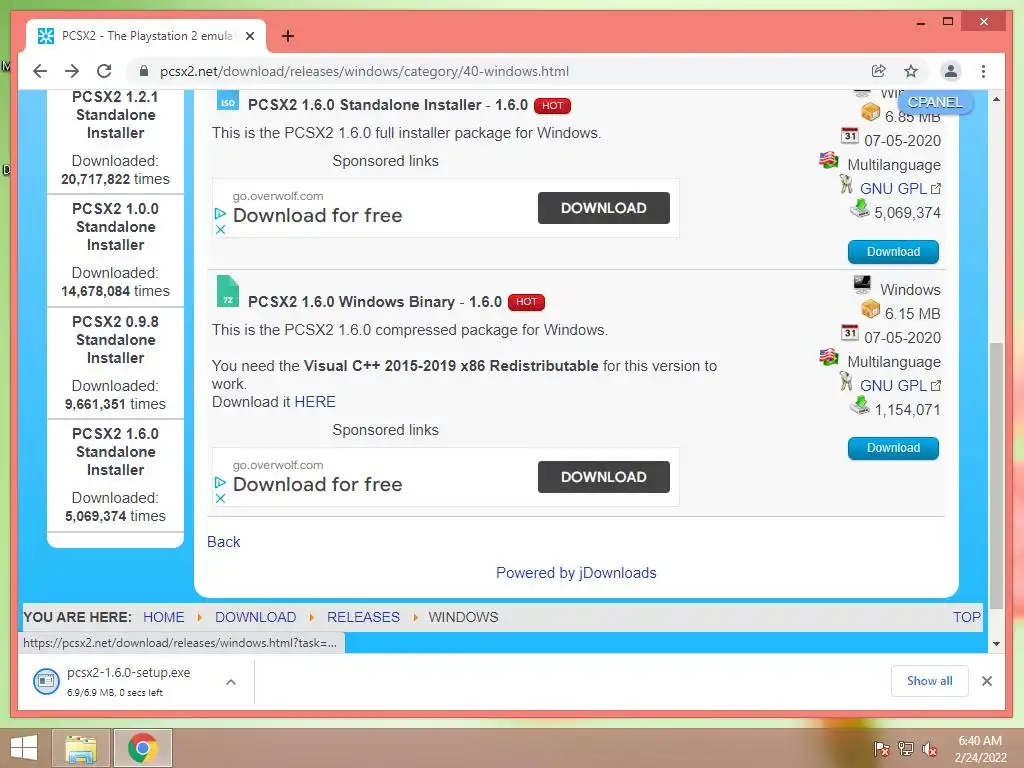Click the padlock site info icon

click(x=144, y=71)
